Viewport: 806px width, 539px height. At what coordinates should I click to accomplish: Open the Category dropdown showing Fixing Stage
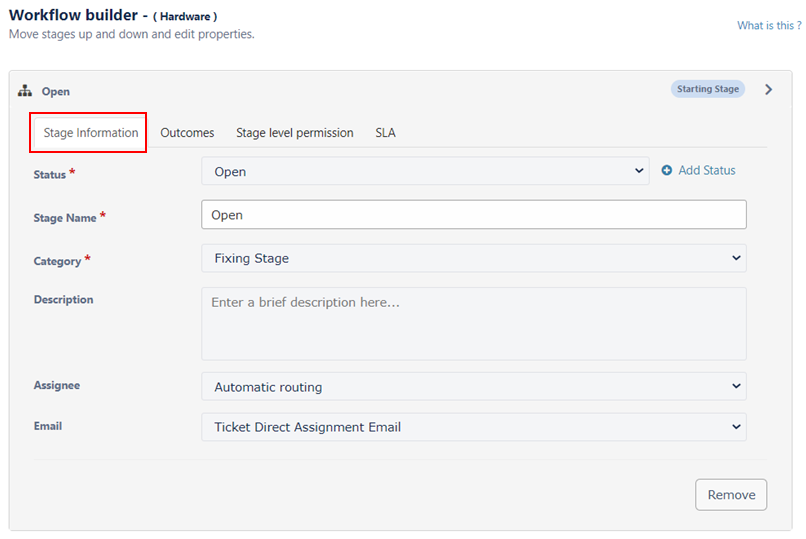474,258
